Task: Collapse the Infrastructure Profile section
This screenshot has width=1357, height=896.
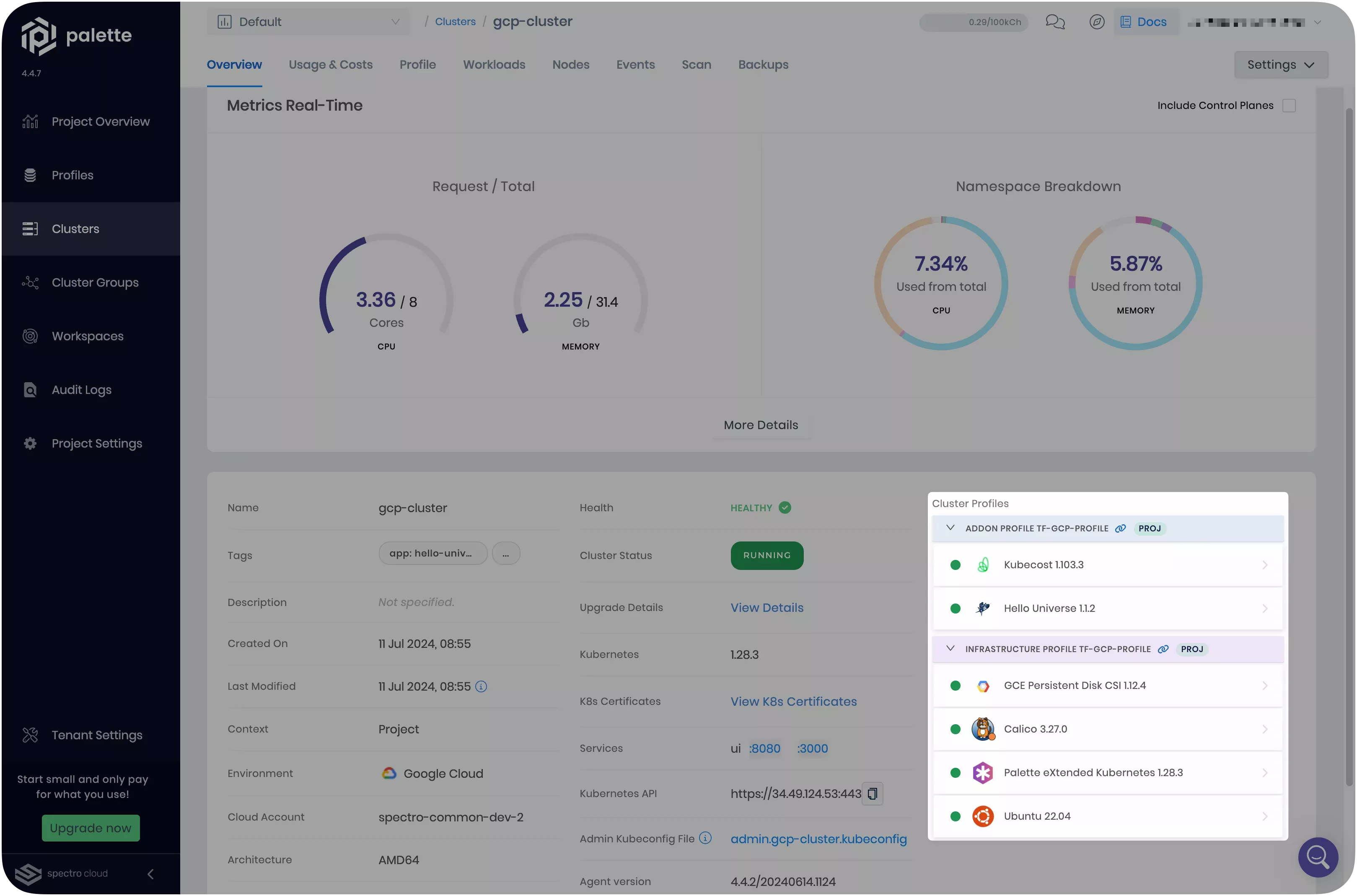Action: click(950, 649)
